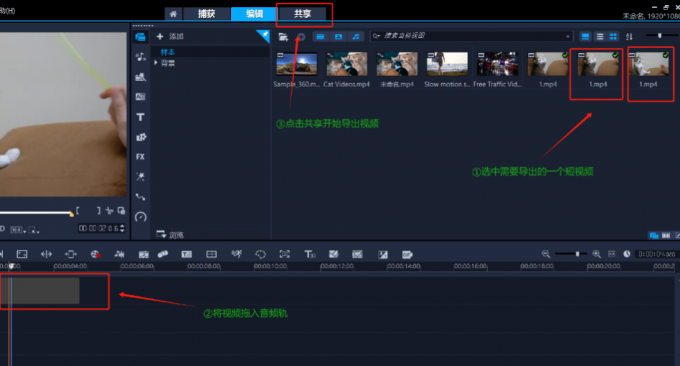Toggle show audio files filter in library

(356, 37)
